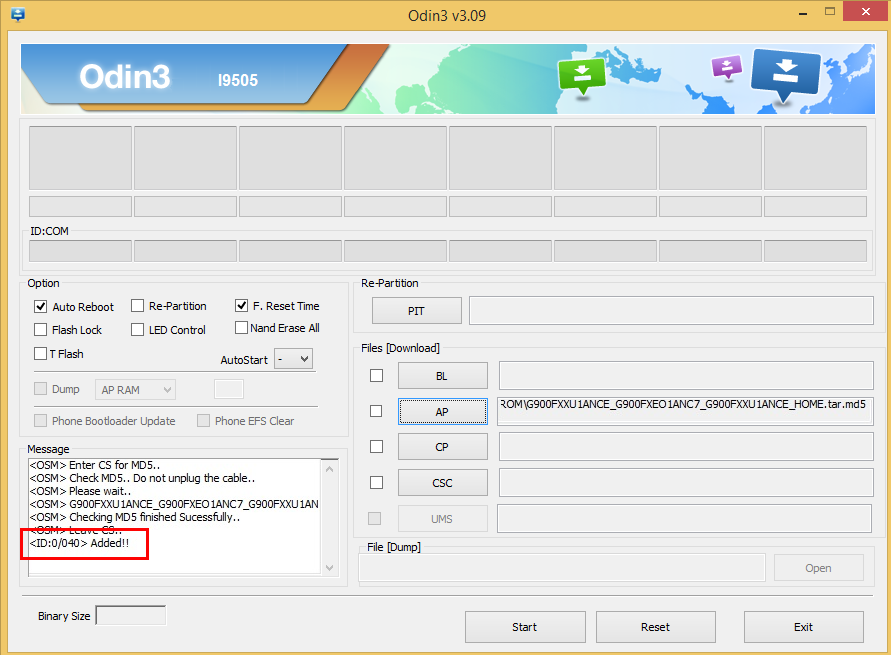
Task: Tick the CP file checkbox
Action: 376,447
